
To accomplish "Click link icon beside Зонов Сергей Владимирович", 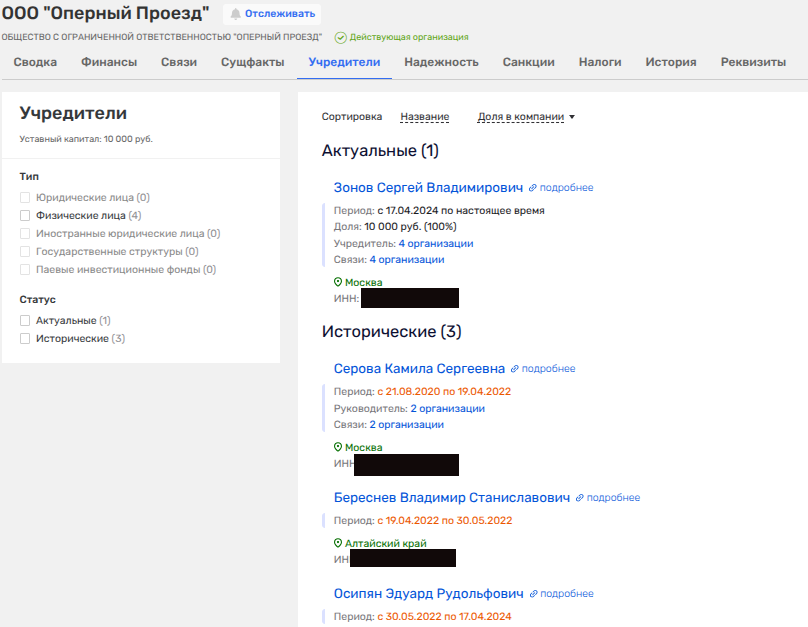I will pos(533,187).
